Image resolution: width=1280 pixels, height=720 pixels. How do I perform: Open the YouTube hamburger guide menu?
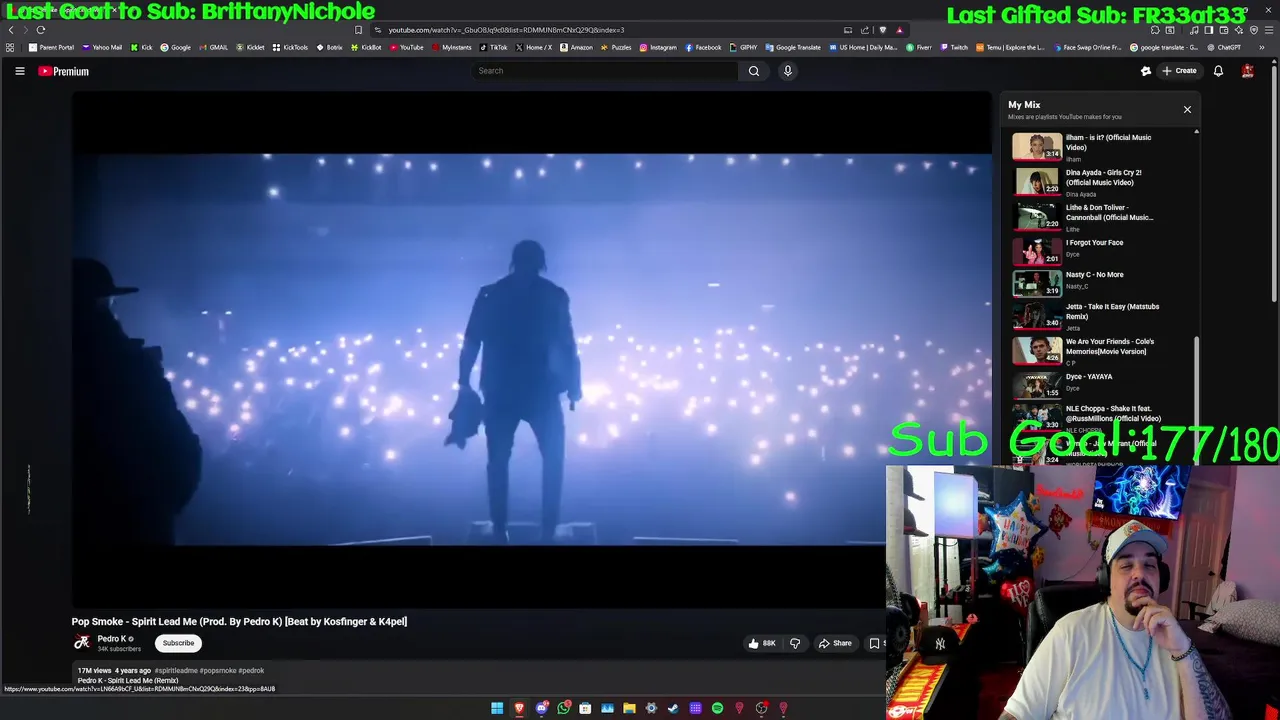point(19,71)
